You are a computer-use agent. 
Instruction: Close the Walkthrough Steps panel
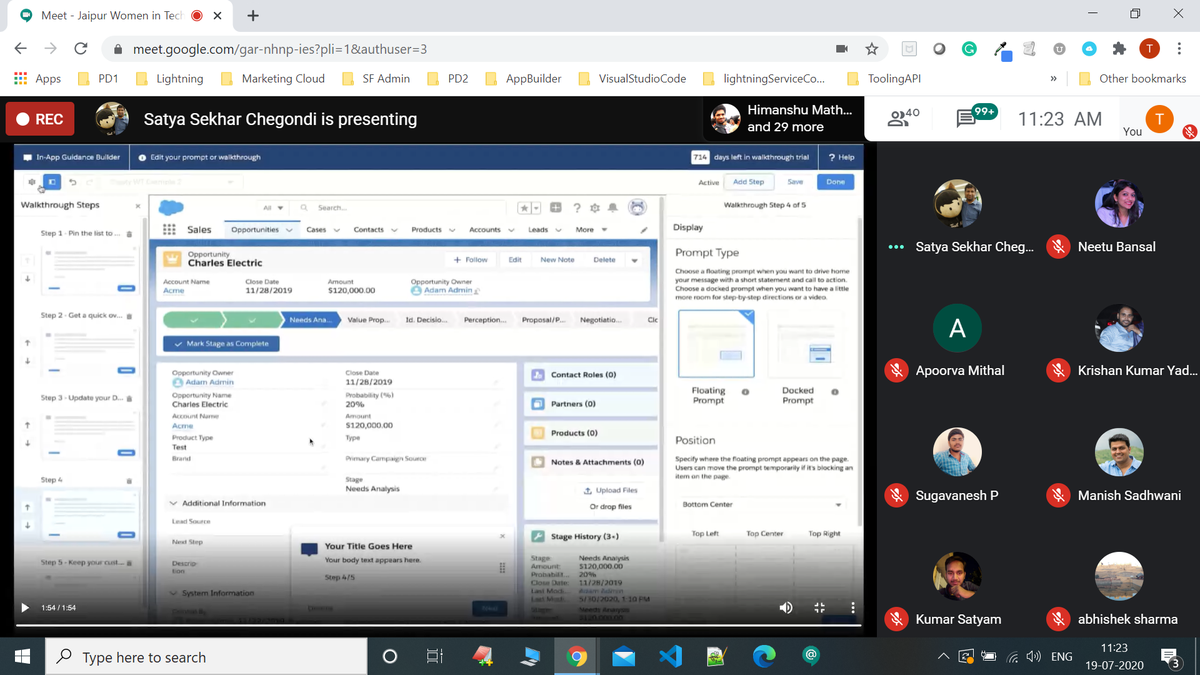[x=138, y=206]
